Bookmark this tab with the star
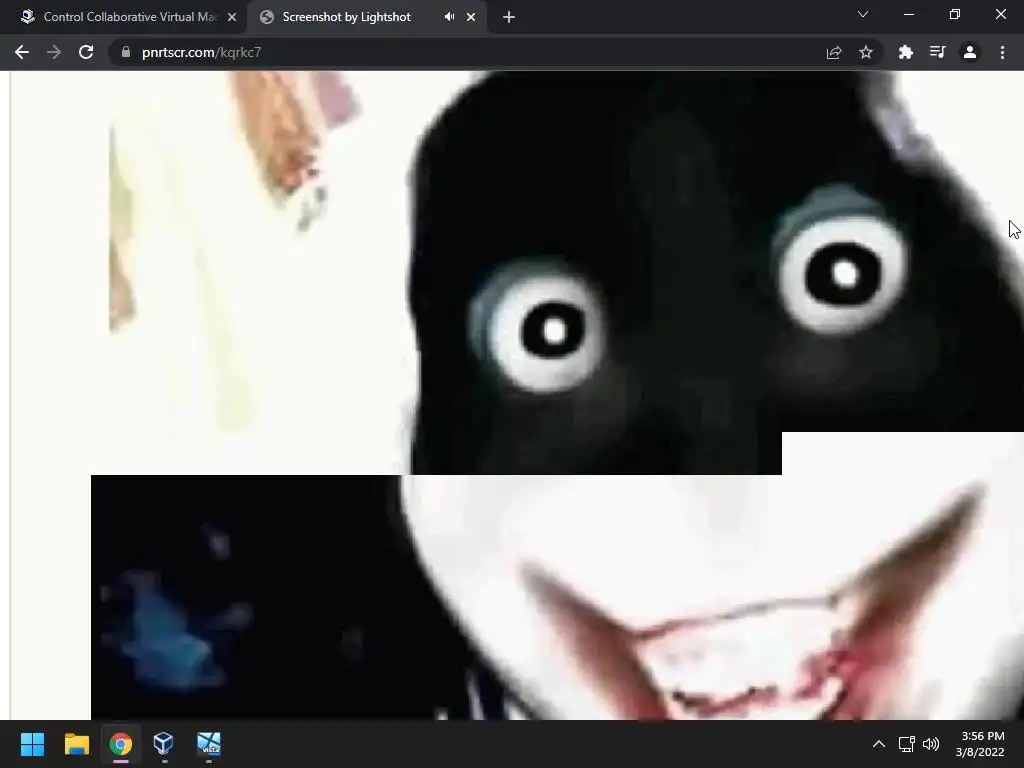Viewport: 1024px width, 768px height. (x=866, y=52)
